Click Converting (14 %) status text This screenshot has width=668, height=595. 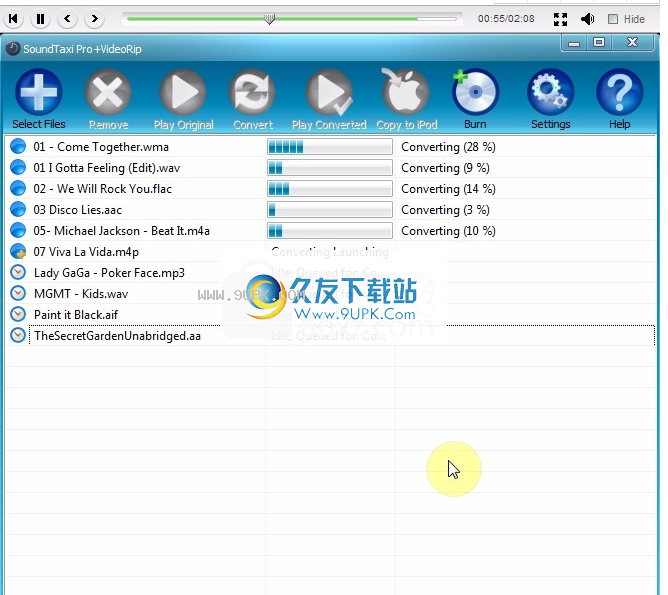448,189
